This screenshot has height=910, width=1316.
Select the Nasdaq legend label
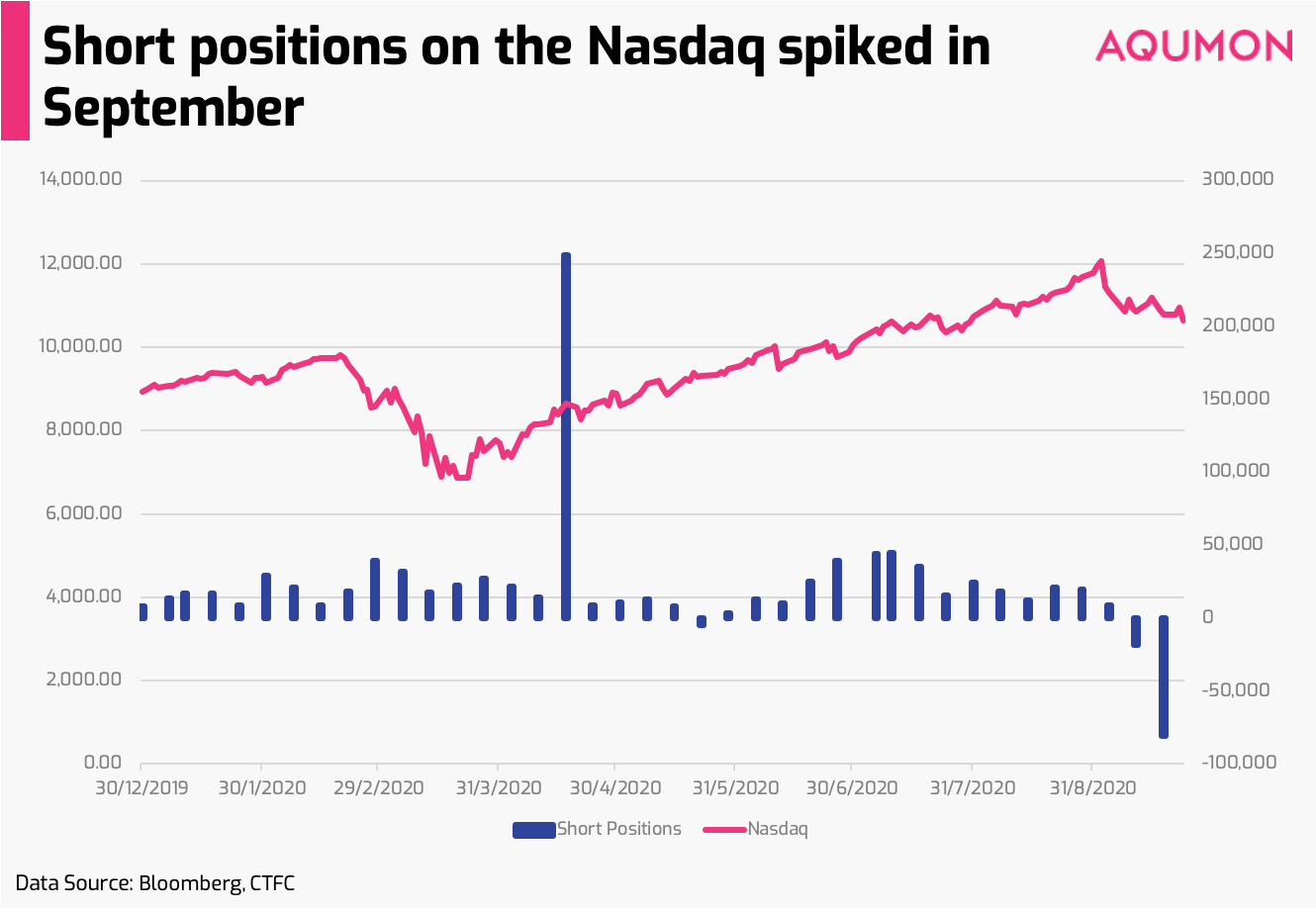pyautogui.click(x=778, y=829)
